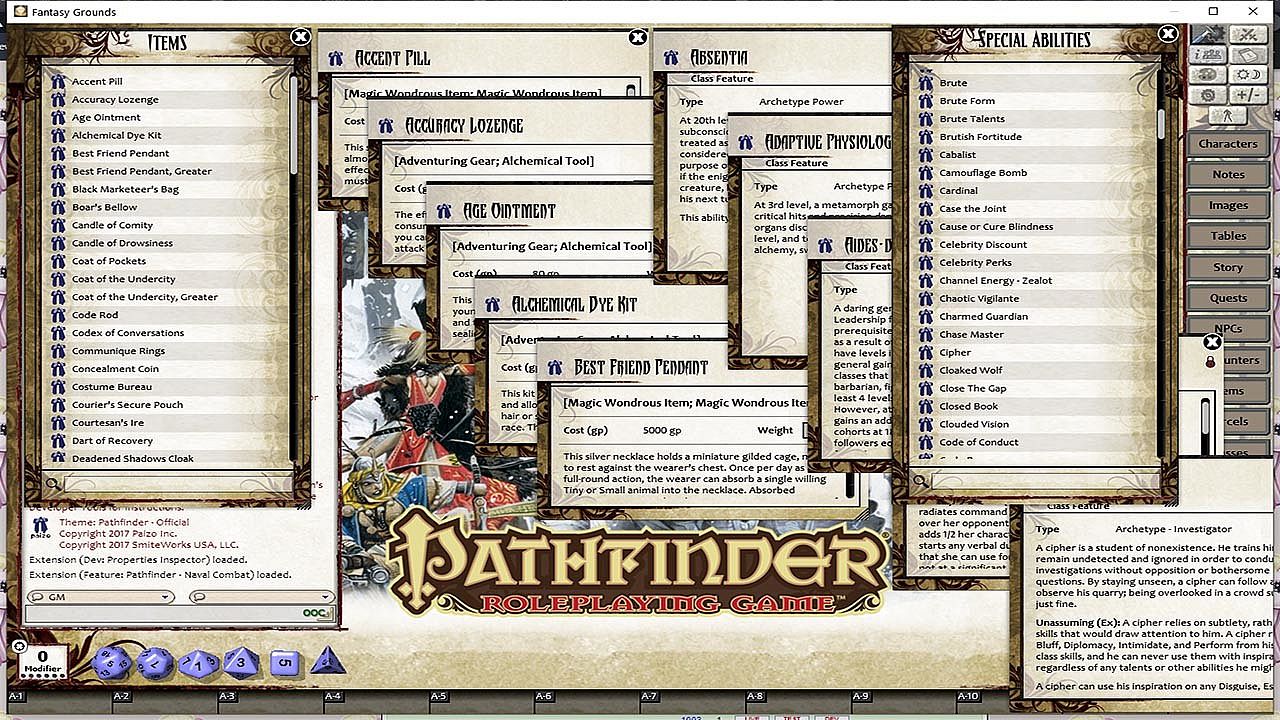The image size is (1280, 720).
Task: Click the search magnifier in Items window
Action: pyautogui.click(x=52, y=484)
